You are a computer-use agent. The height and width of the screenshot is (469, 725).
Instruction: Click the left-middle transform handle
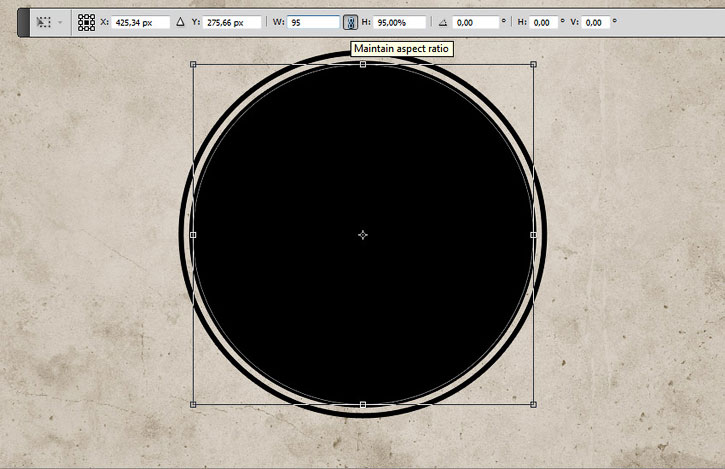click(193, 235)
